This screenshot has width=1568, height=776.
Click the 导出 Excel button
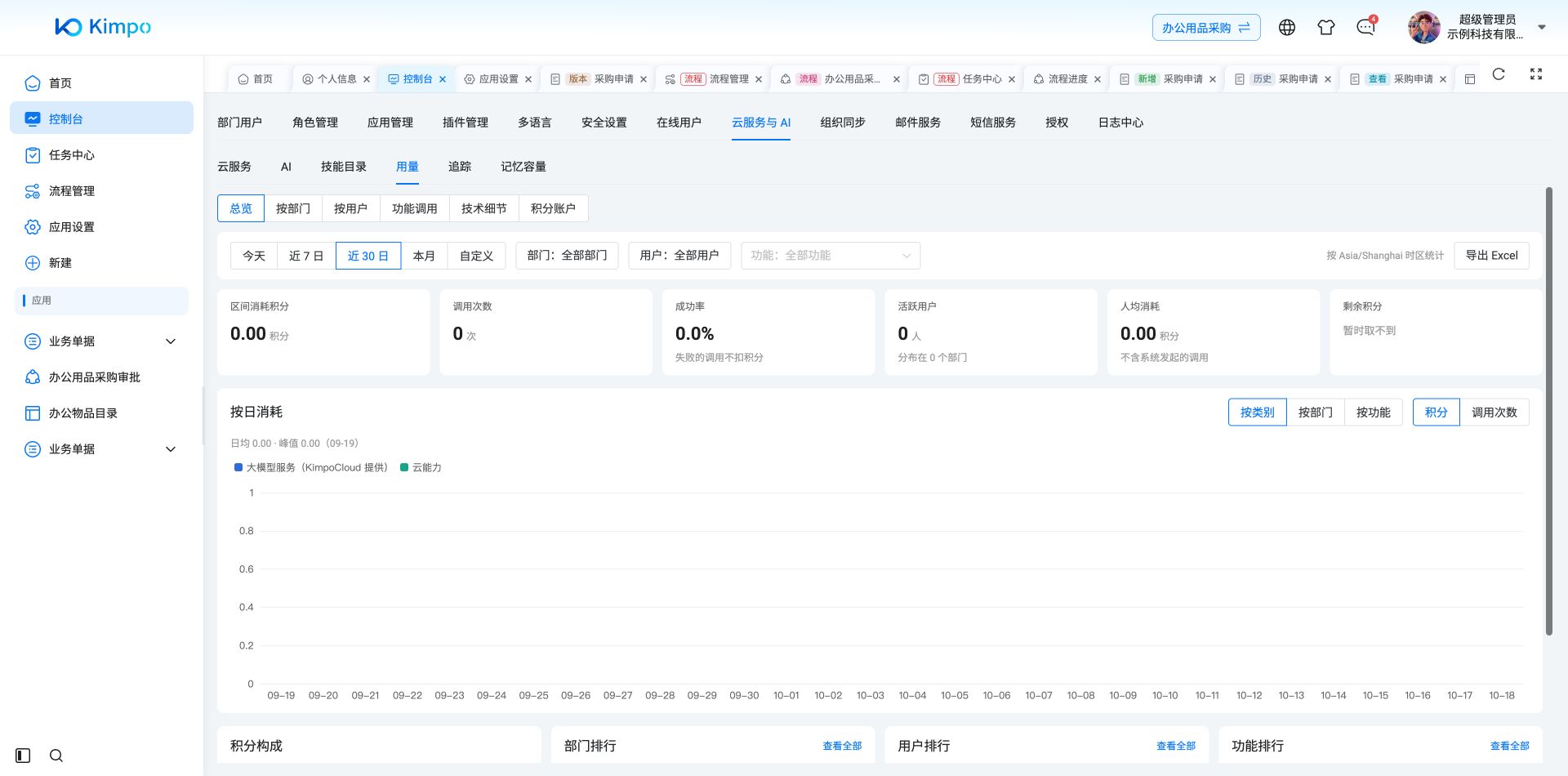click(x=1491, y=256)
